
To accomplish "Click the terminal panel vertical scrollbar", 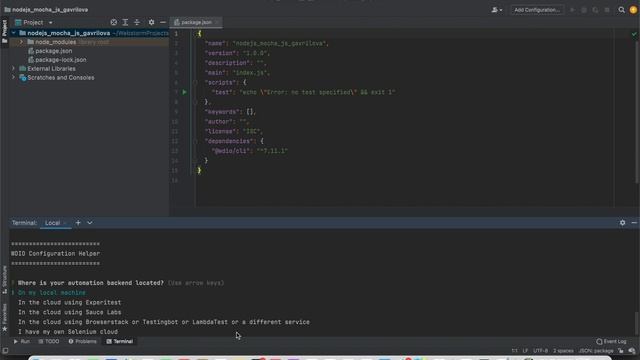I will pyautogui.click(x=636, y=322).
